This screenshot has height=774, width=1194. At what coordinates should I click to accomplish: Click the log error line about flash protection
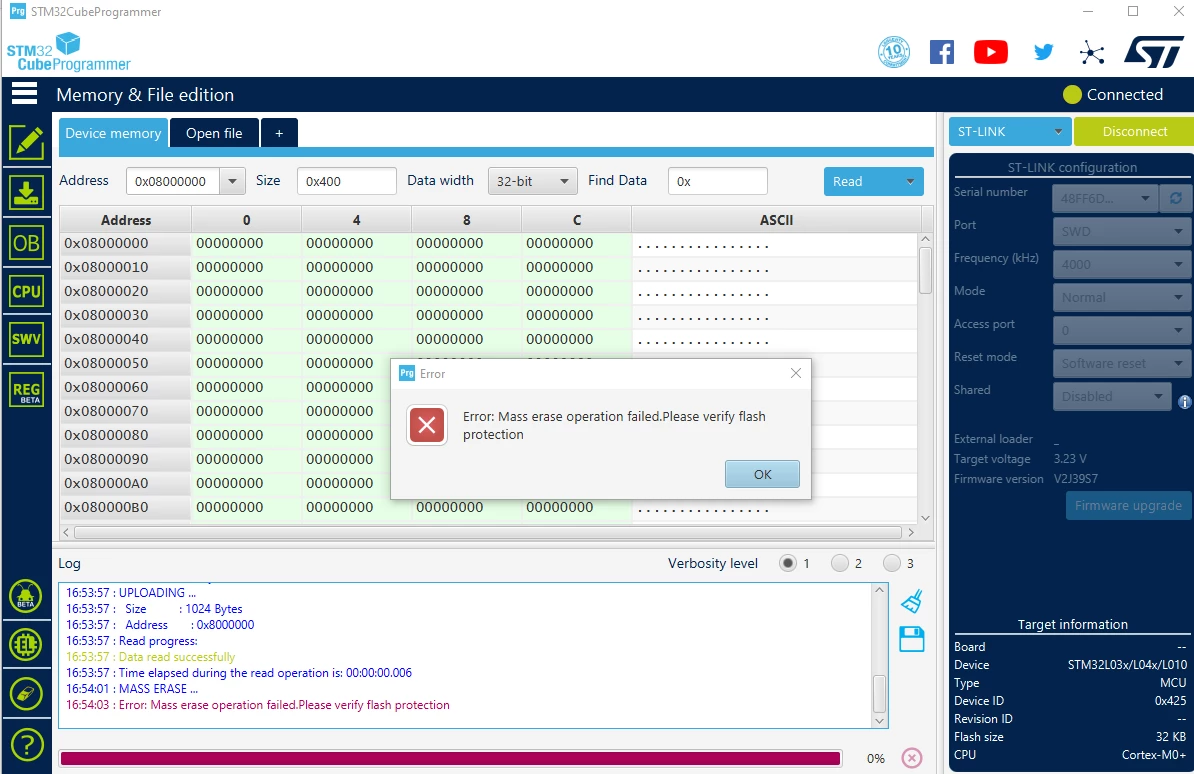(257, 705)
